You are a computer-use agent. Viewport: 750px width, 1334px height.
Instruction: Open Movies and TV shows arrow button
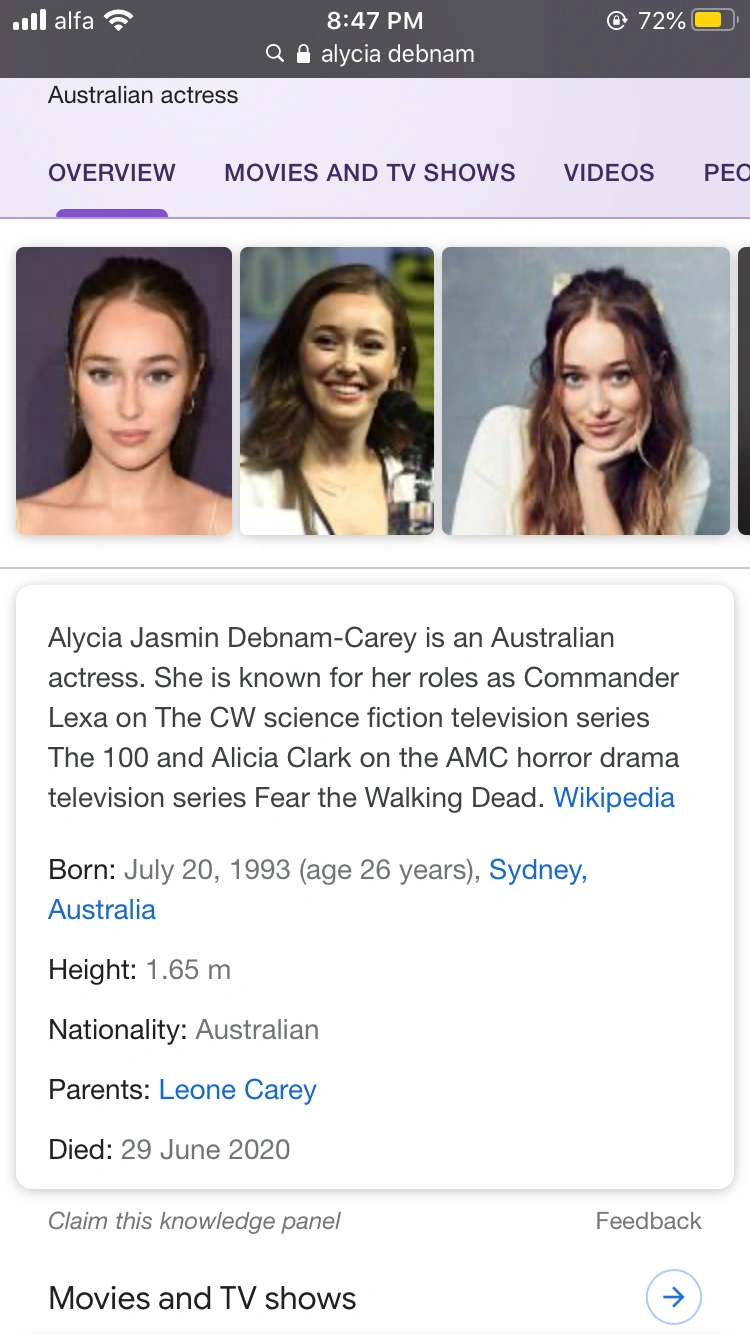(x=674, y=1297)
